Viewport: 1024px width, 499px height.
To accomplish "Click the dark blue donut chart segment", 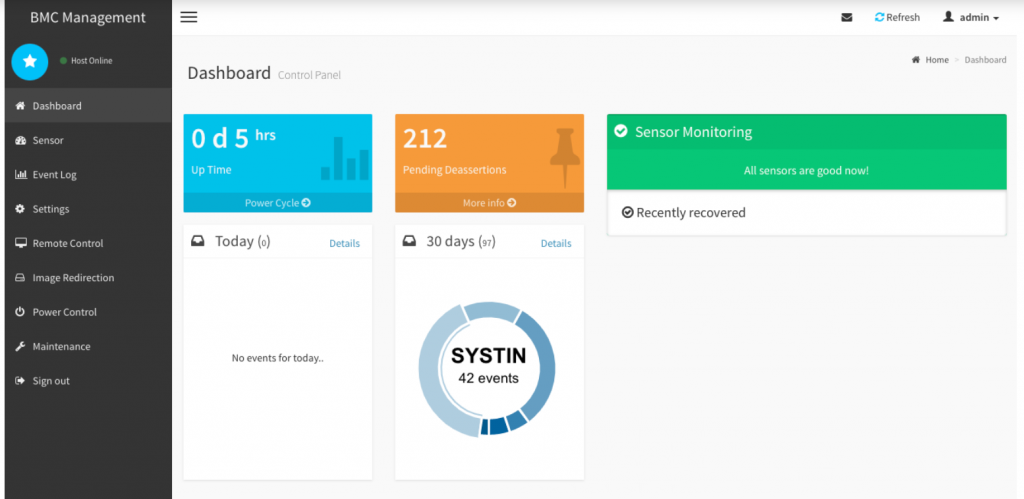I will pos(494,427).
